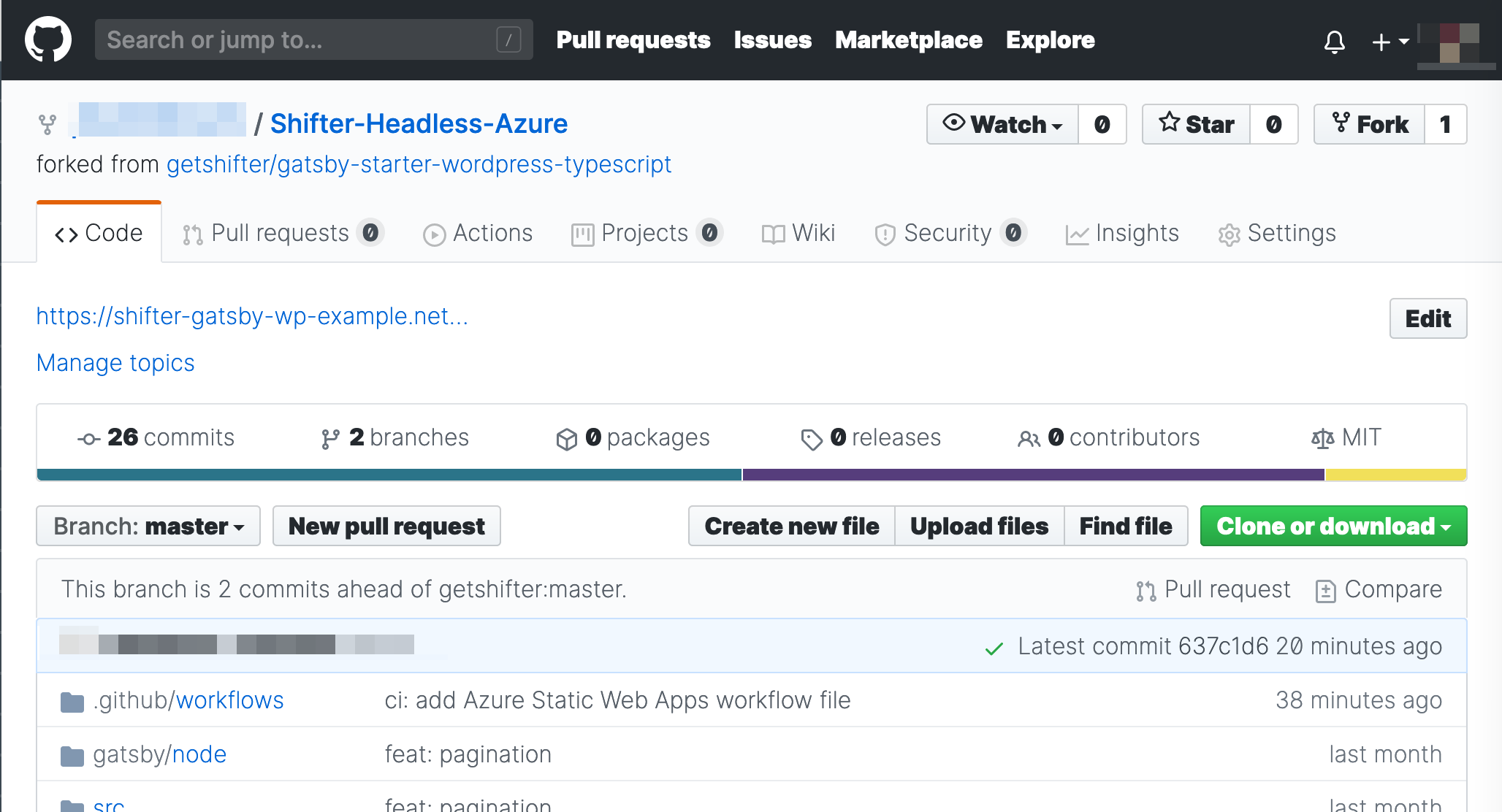Focus the Search or jump to field
Viewport: 1502px width, 812px height.
click(x=313, y=39)
